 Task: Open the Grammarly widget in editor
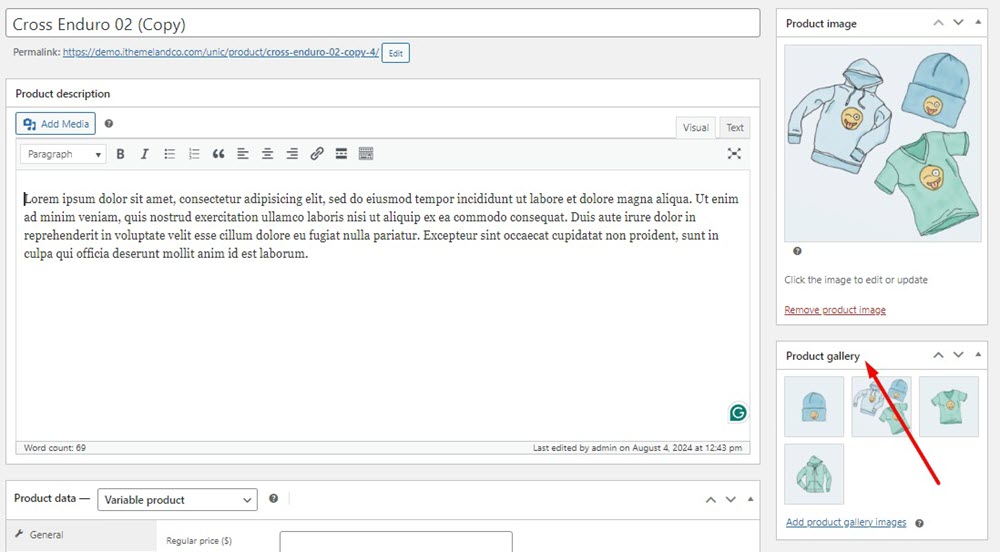point(738,413)
